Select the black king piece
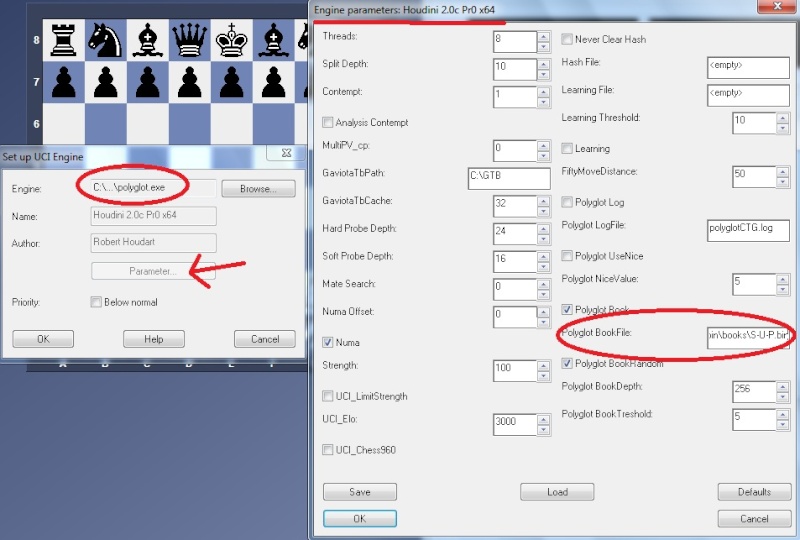Viewport: 800px width, 540px height. (x=231, y=40)
